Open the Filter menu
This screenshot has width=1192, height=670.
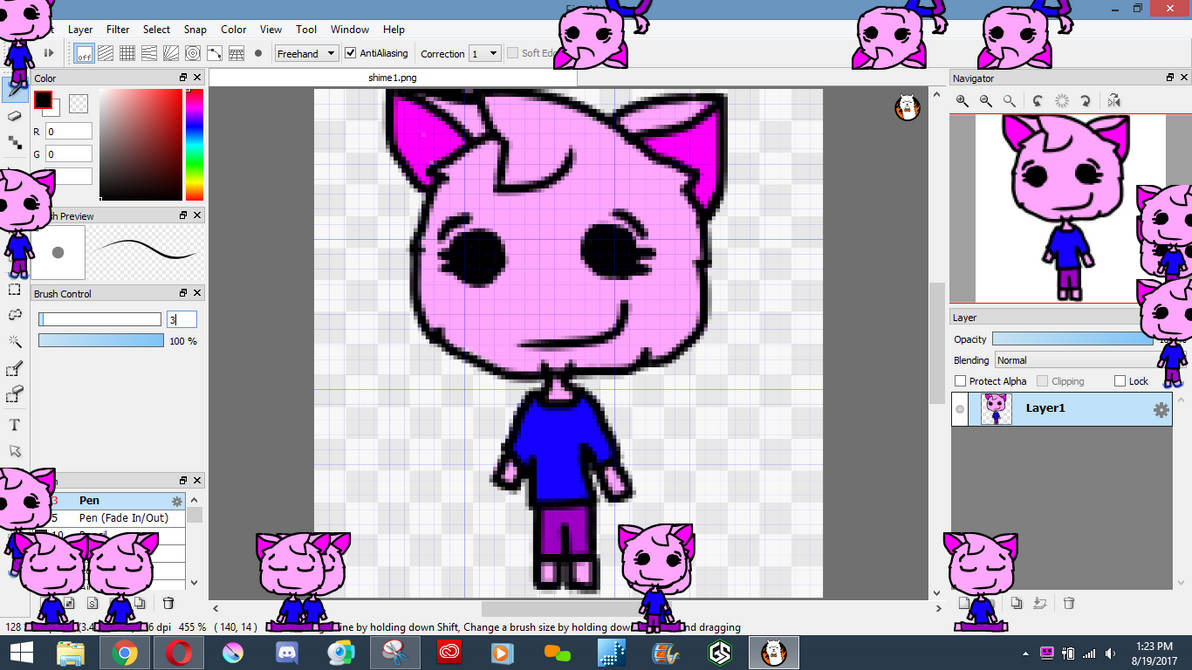(x=118, y=29)
